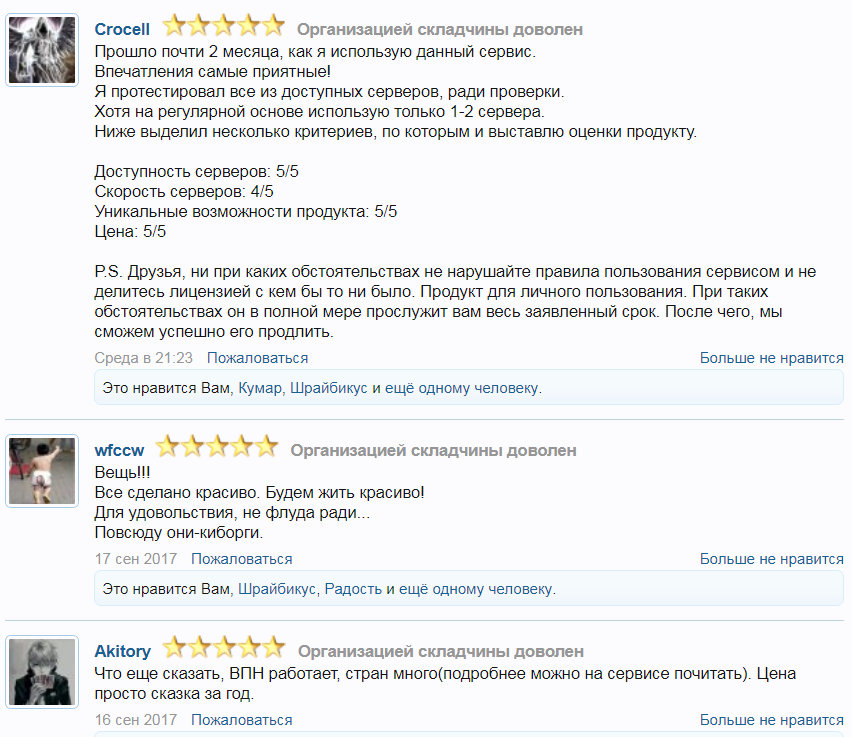Viewport: 852px width, 737px height.
Task: Report Crocell's review via Пожаловаться
Action: pyautogui.click(x=257, y=358)
